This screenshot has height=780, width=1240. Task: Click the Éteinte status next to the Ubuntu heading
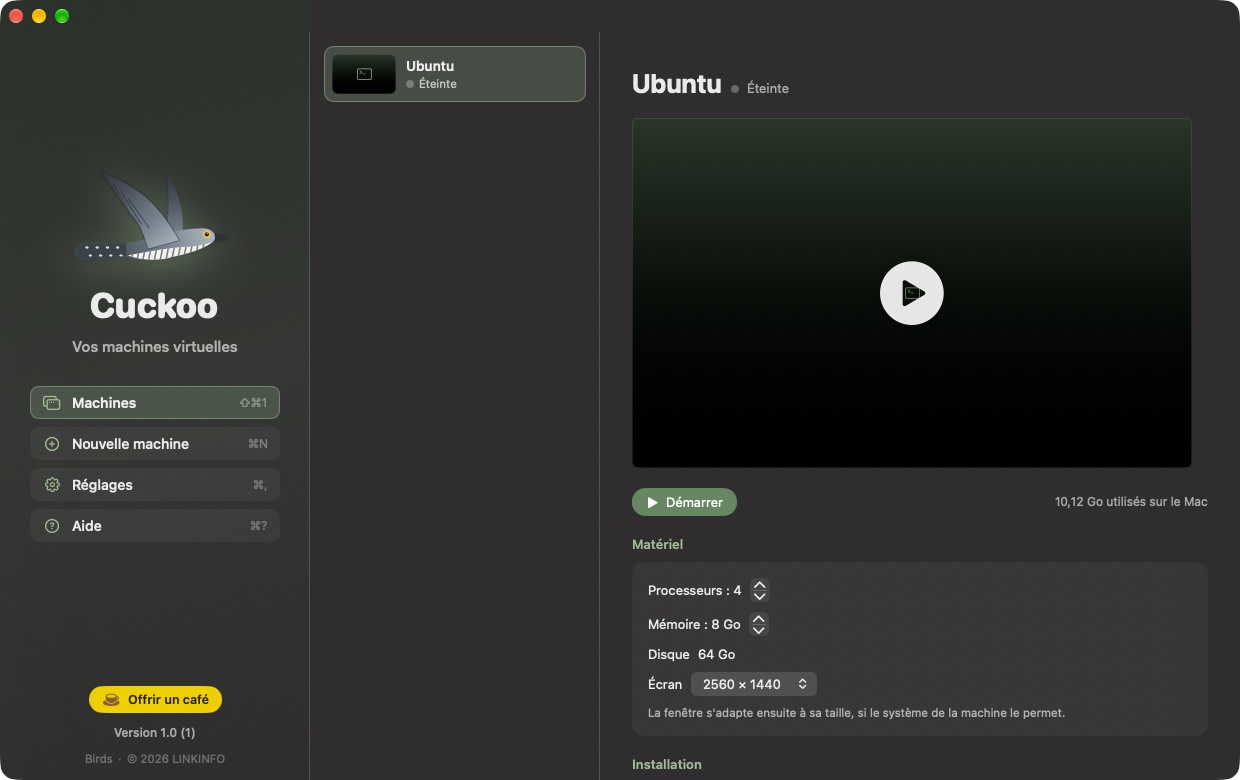point(760,88)
